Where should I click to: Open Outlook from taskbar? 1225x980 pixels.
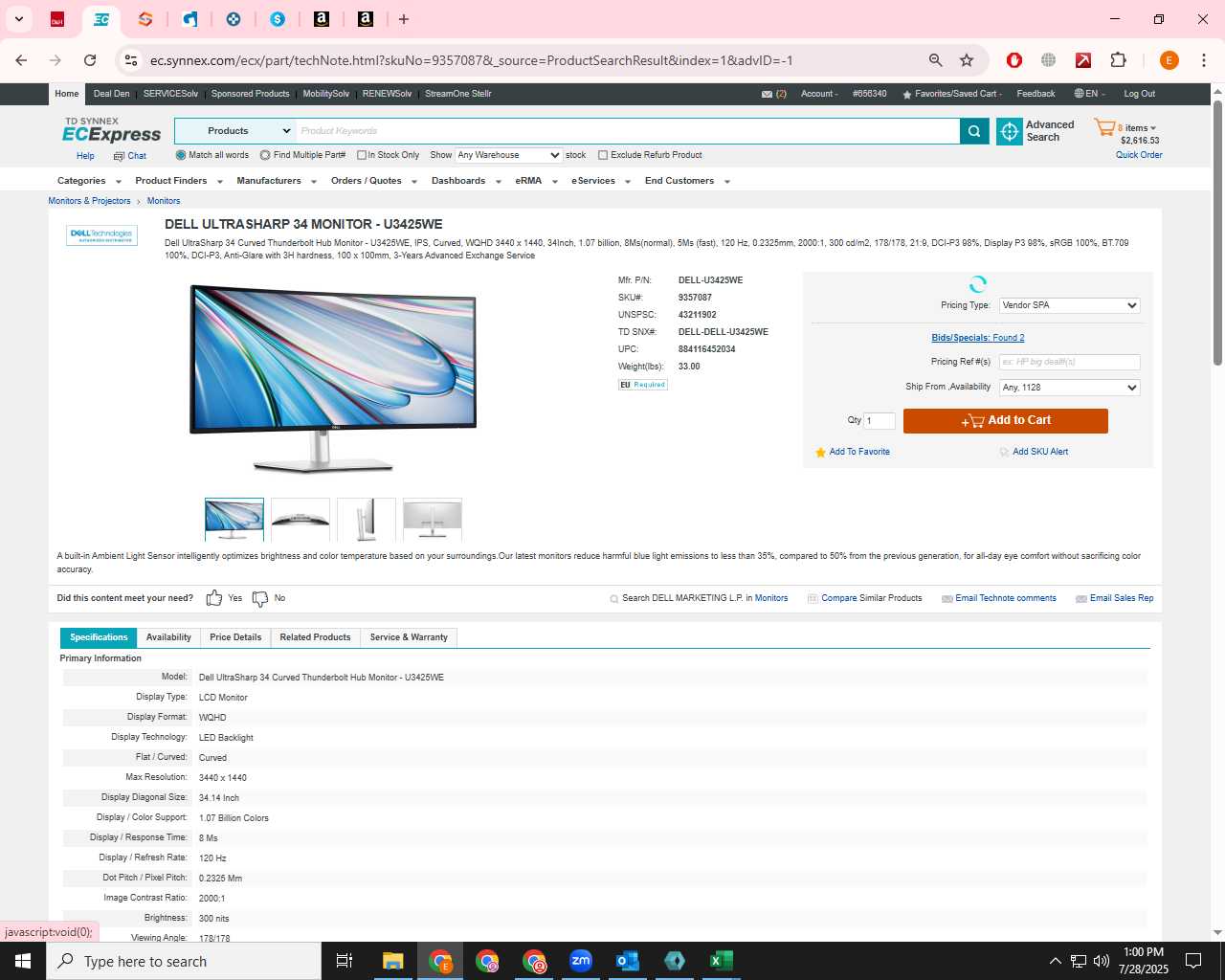pos(628,961)
